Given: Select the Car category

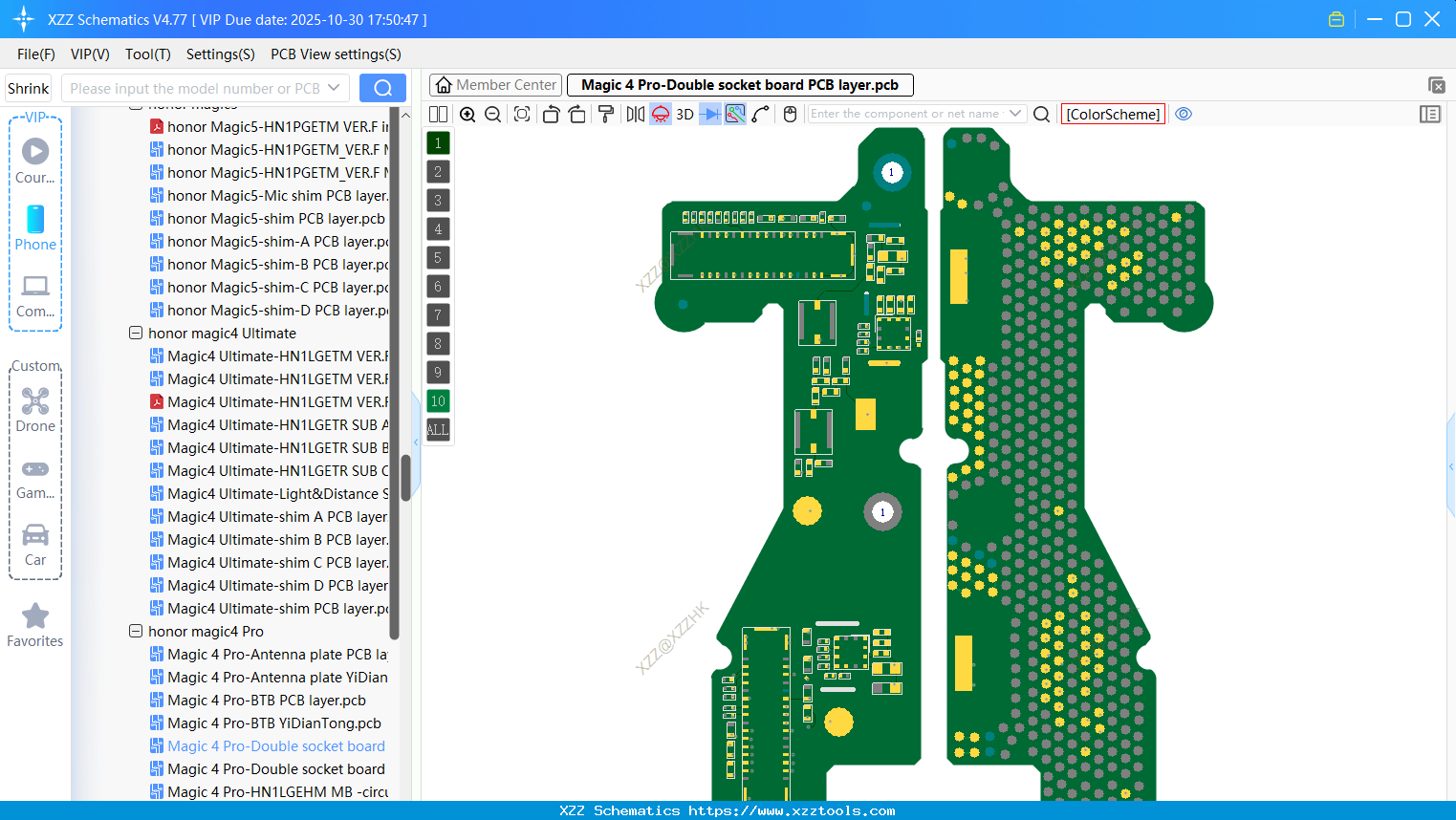Looking at the screenshot, I should pos(35,545).
